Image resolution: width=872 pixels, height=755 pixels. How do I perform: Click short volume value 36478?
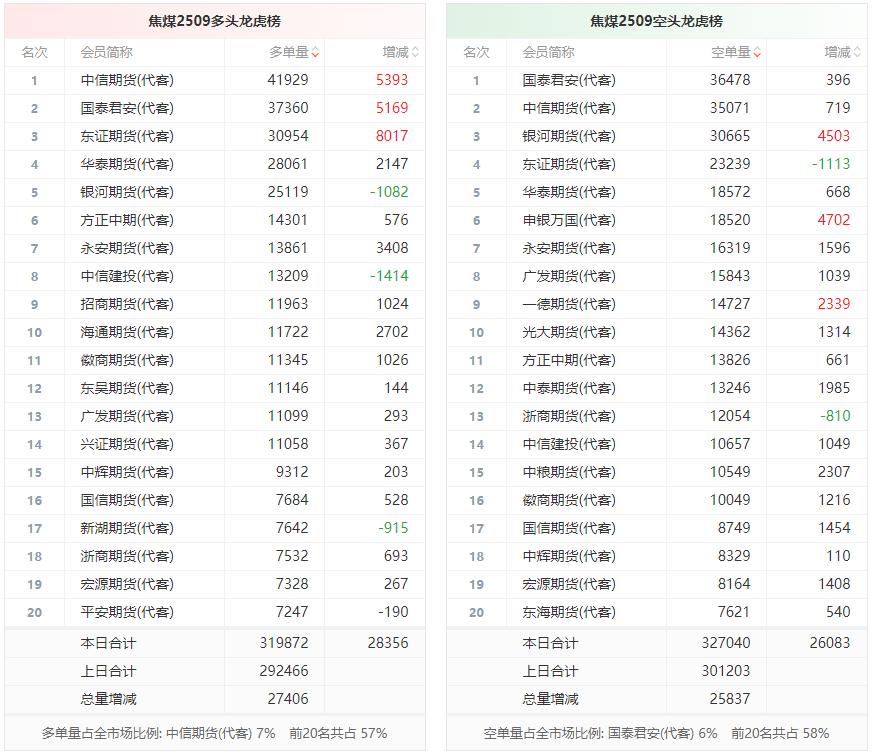pos(730,80)
